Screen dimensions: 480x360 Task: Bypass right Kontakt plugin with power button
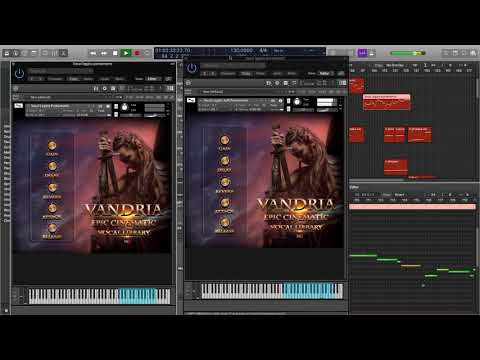point(192,68)
